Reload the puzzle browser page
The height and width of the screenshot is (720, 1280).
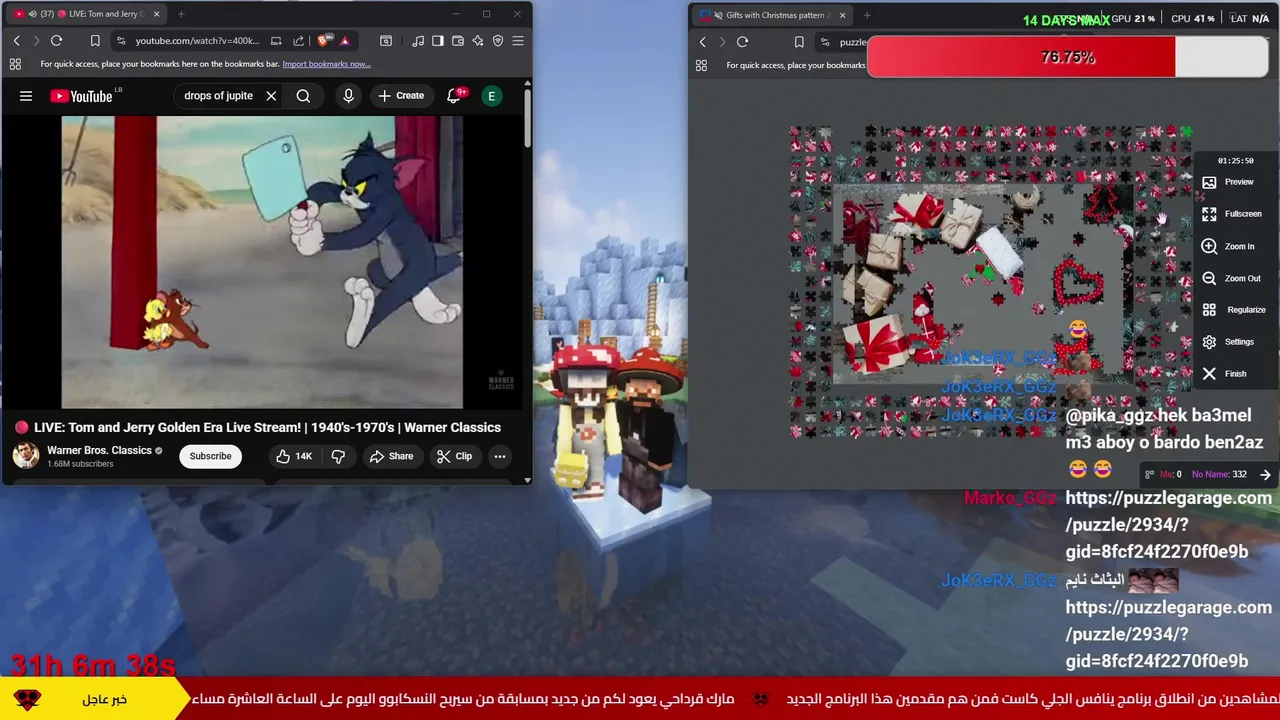click(x=742, y=42)
